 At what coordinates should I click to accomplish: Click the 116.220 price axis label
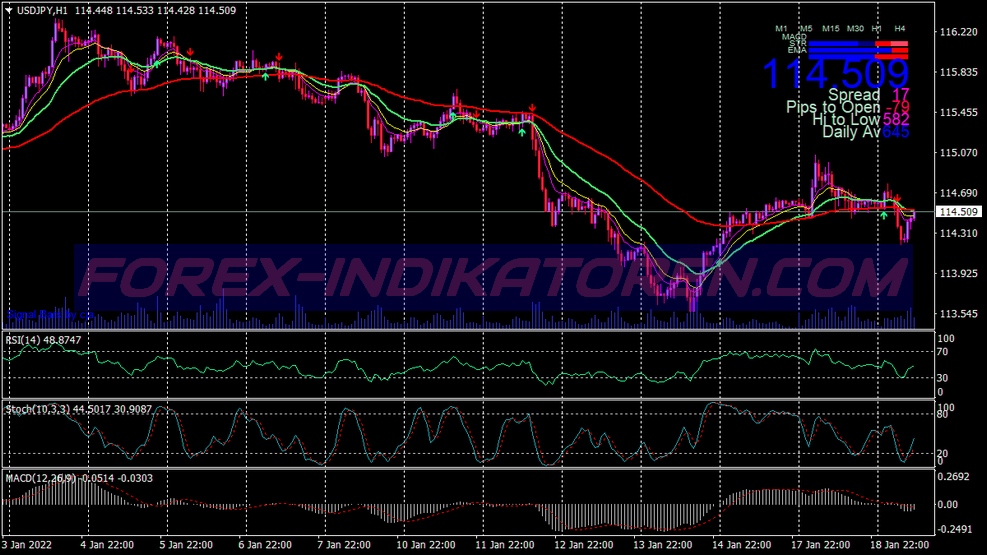coord(958,32)
